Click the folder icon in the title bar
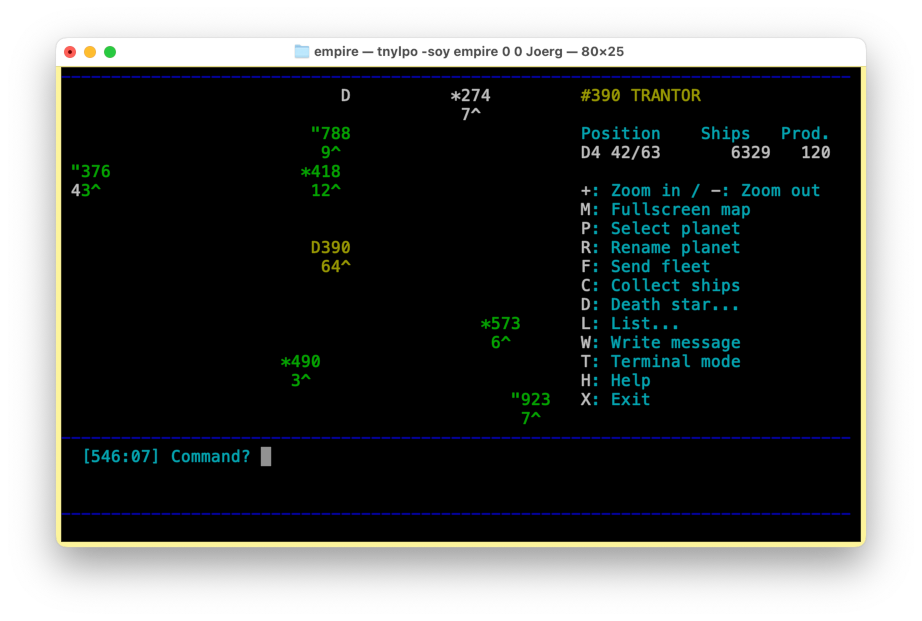This screenshot has width=922, height=621. 302,52
